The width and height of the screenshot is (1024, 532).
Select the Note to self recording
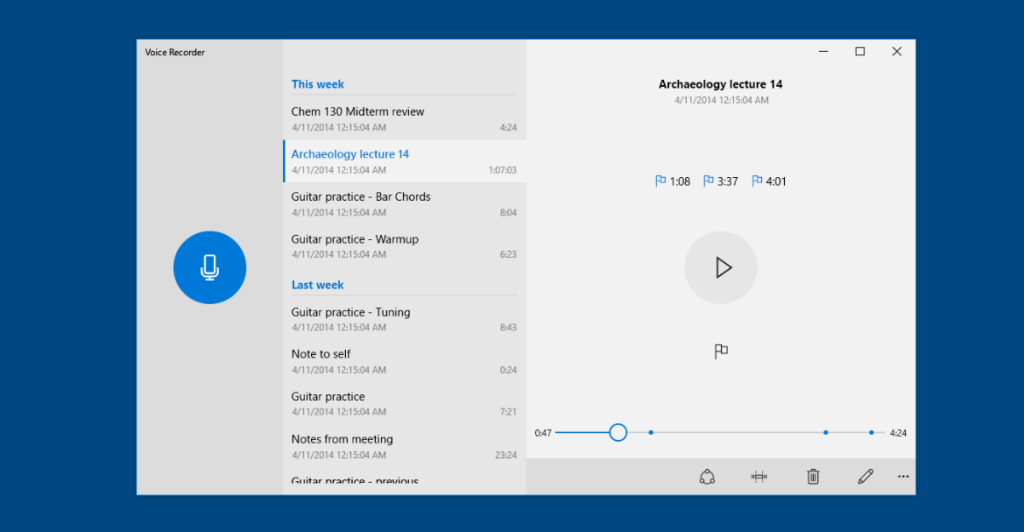tap(404, 361)
